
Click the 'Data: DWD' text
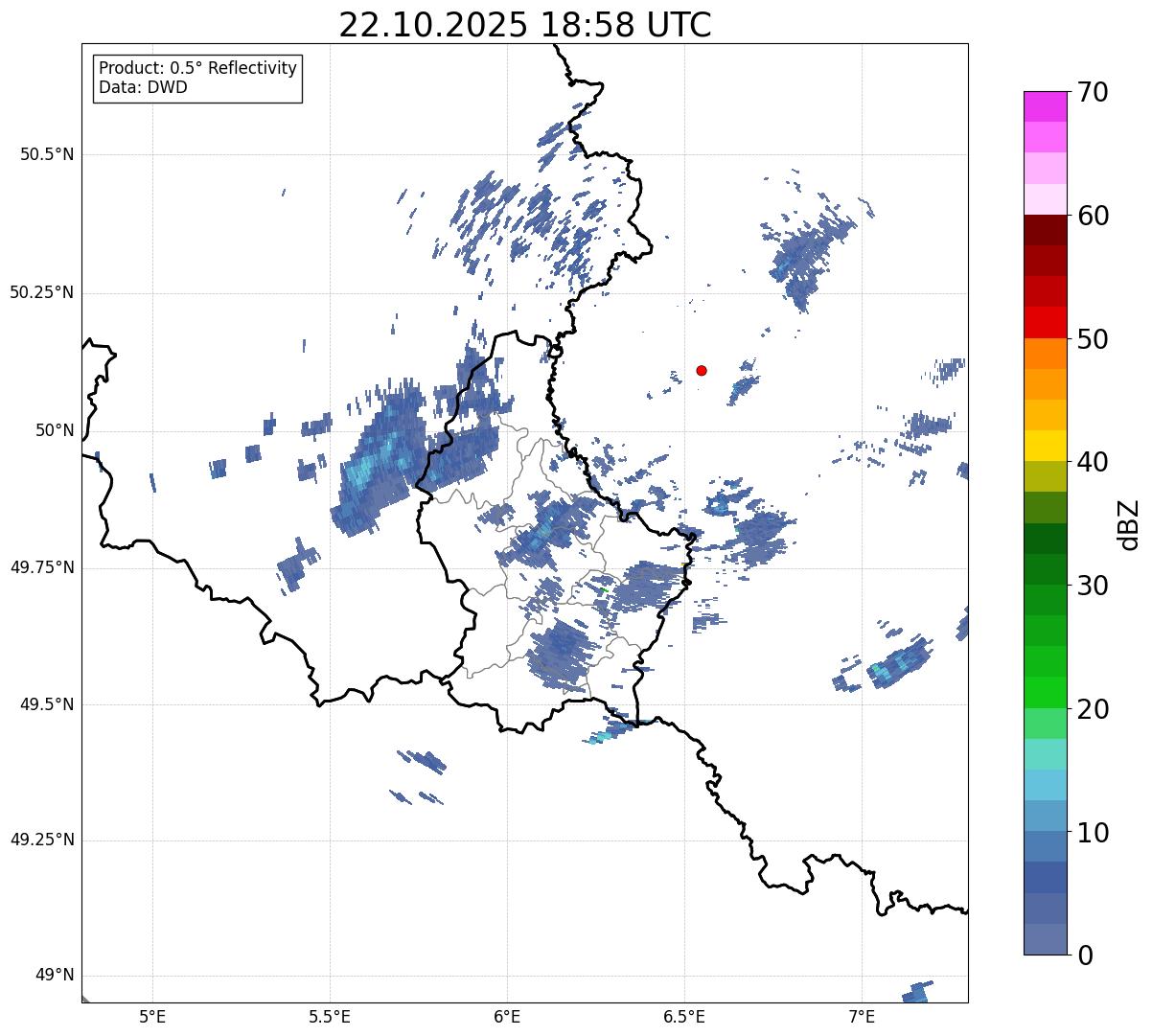143,87
